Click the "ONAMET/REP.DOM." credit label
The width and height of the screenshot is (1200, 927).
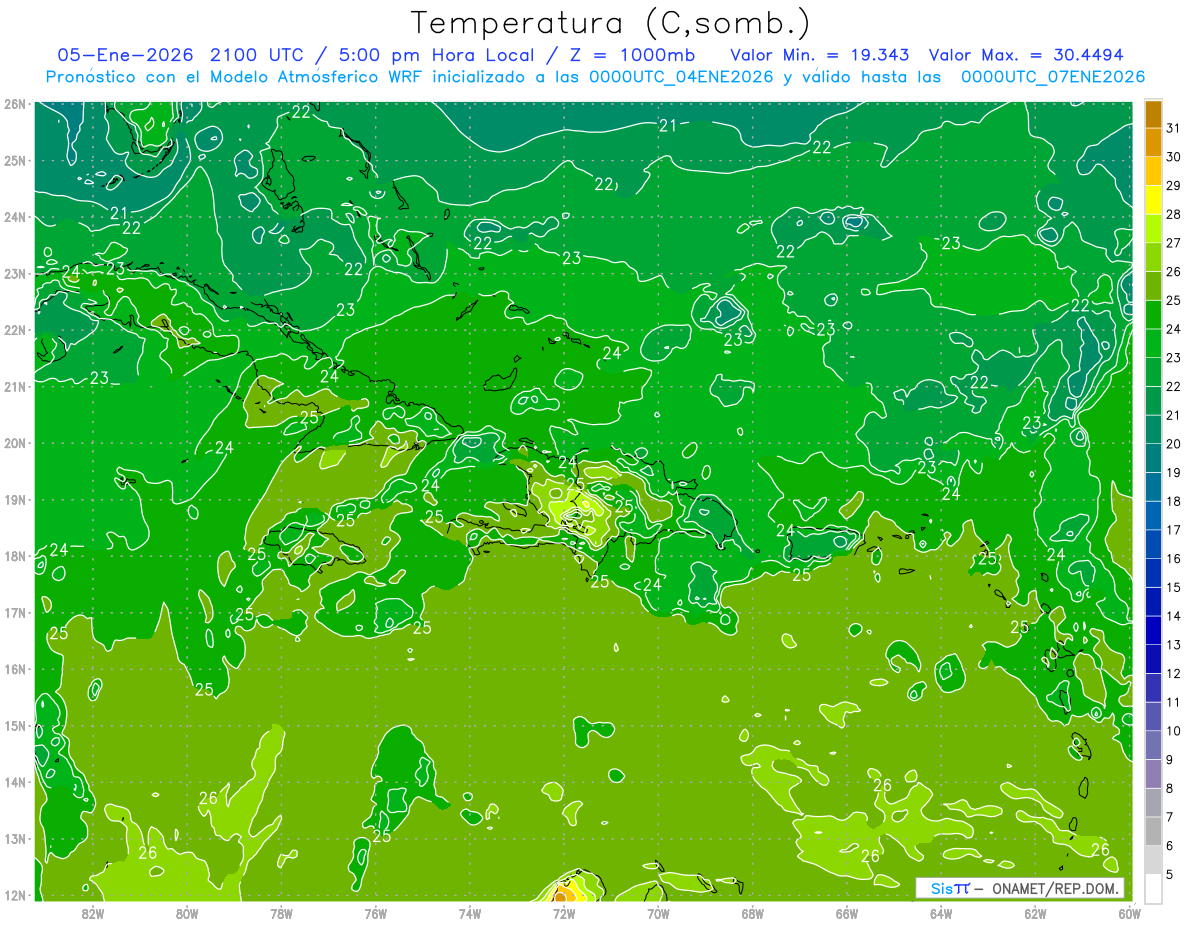click(x=1053, y=888)
